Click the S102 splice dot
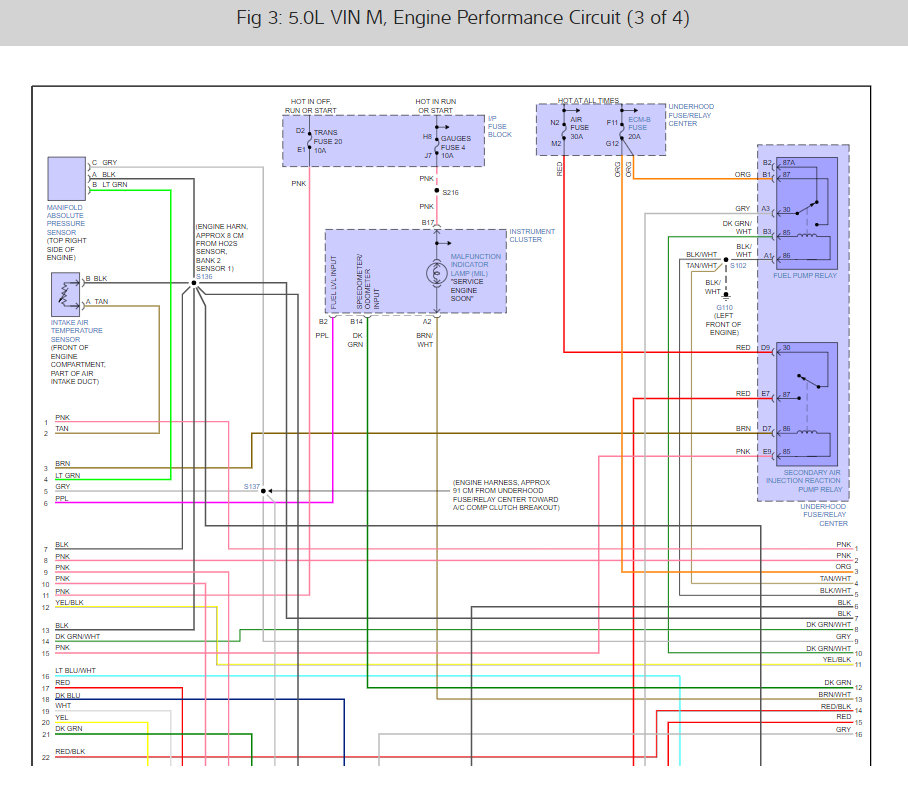908x793 pixels. coord(726,260)
